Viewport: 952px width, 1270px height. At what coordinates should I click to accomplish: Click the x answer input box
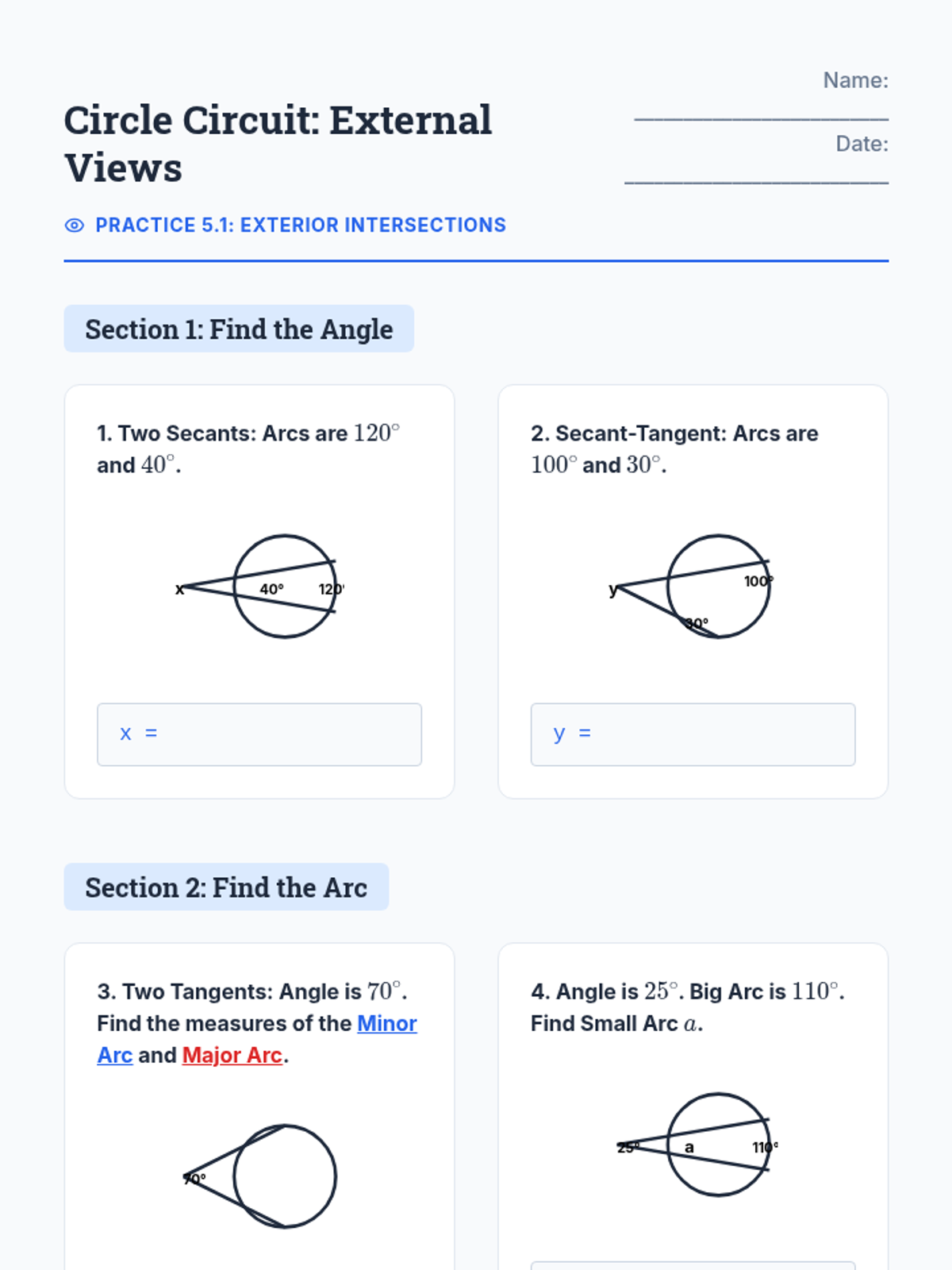259,734
